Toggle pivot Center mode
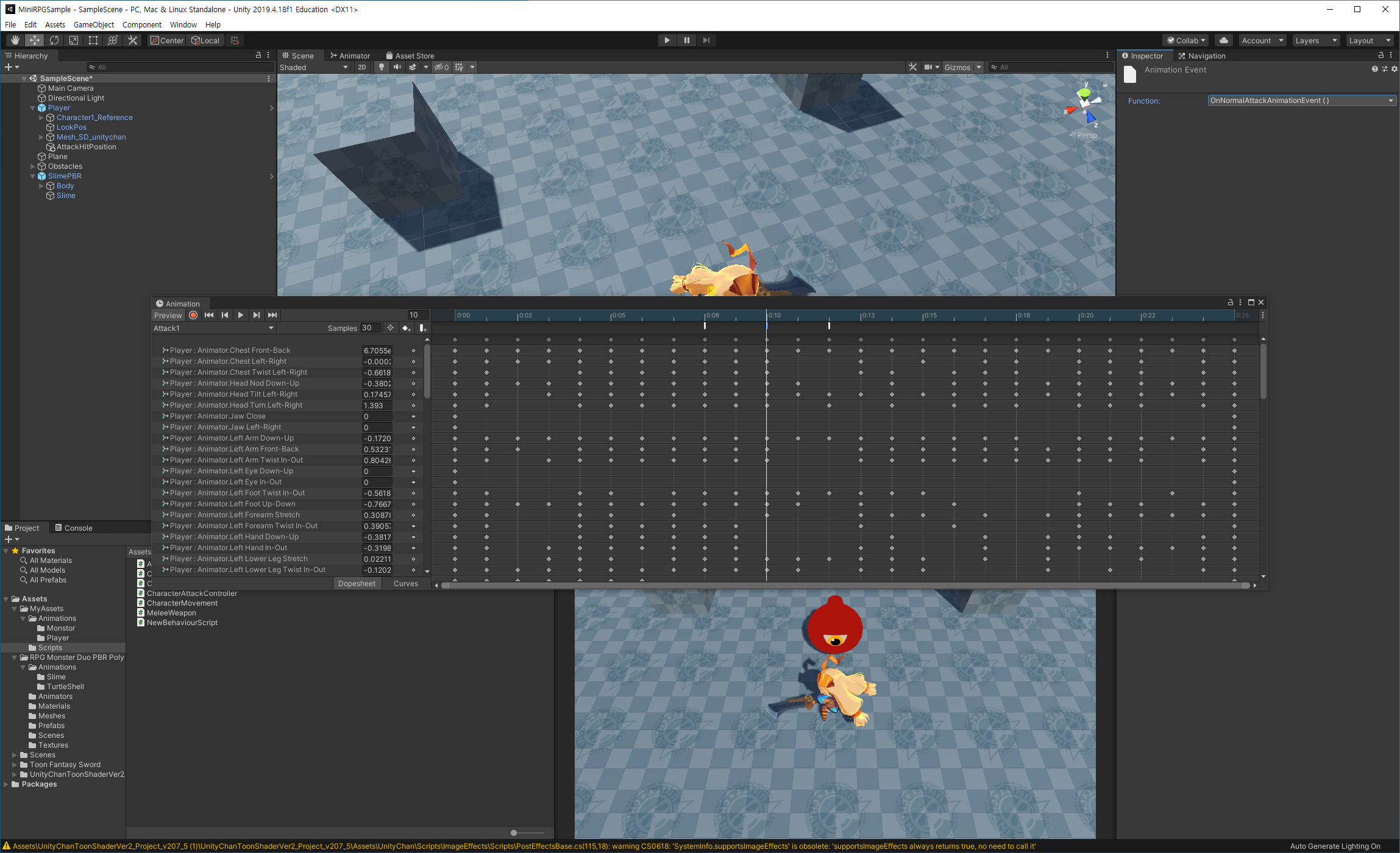1400x853 pixels. (x=167, y=40)
